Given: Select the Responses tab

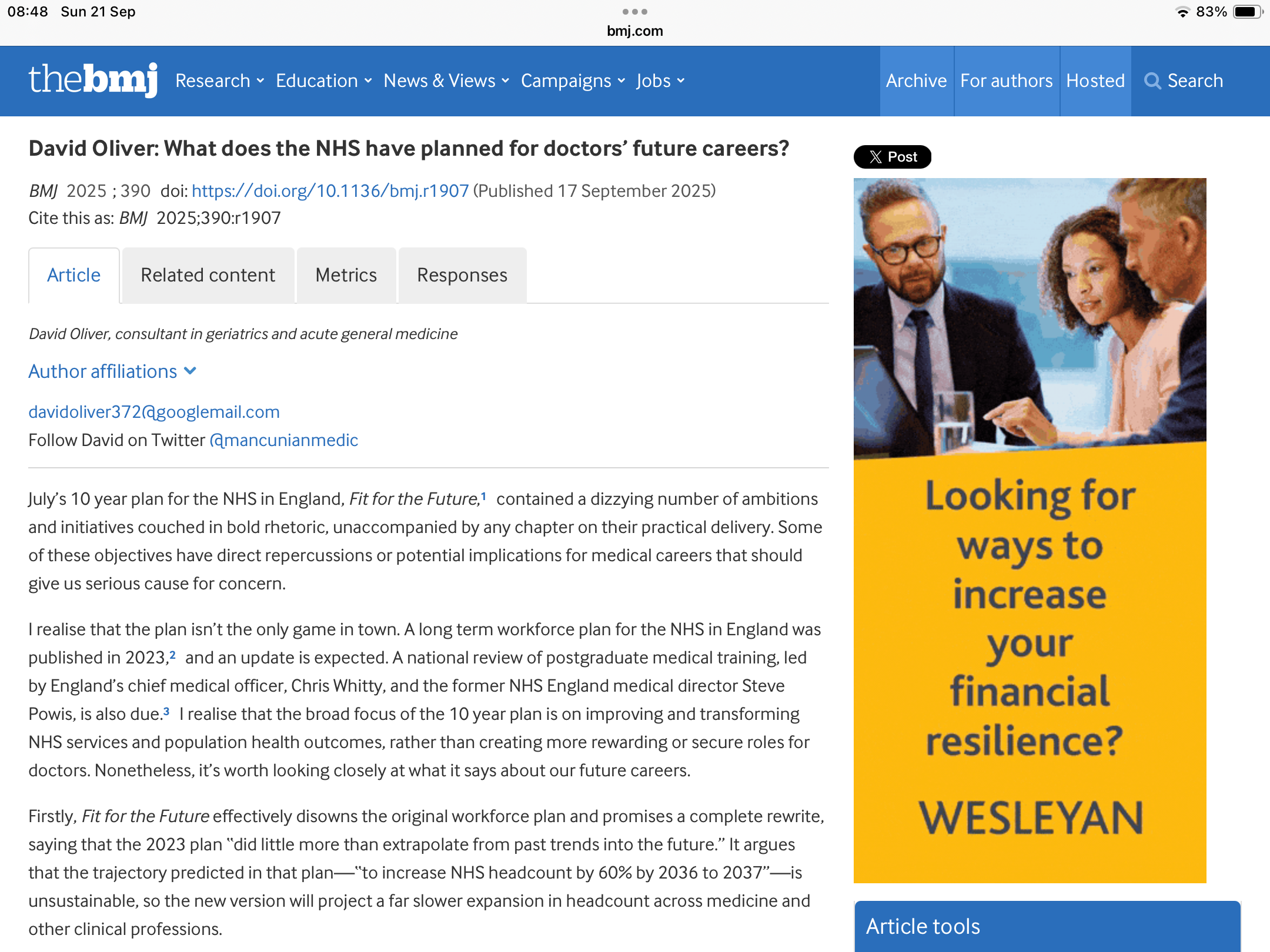Looking at the screenshot, I should tap(462, 275).
